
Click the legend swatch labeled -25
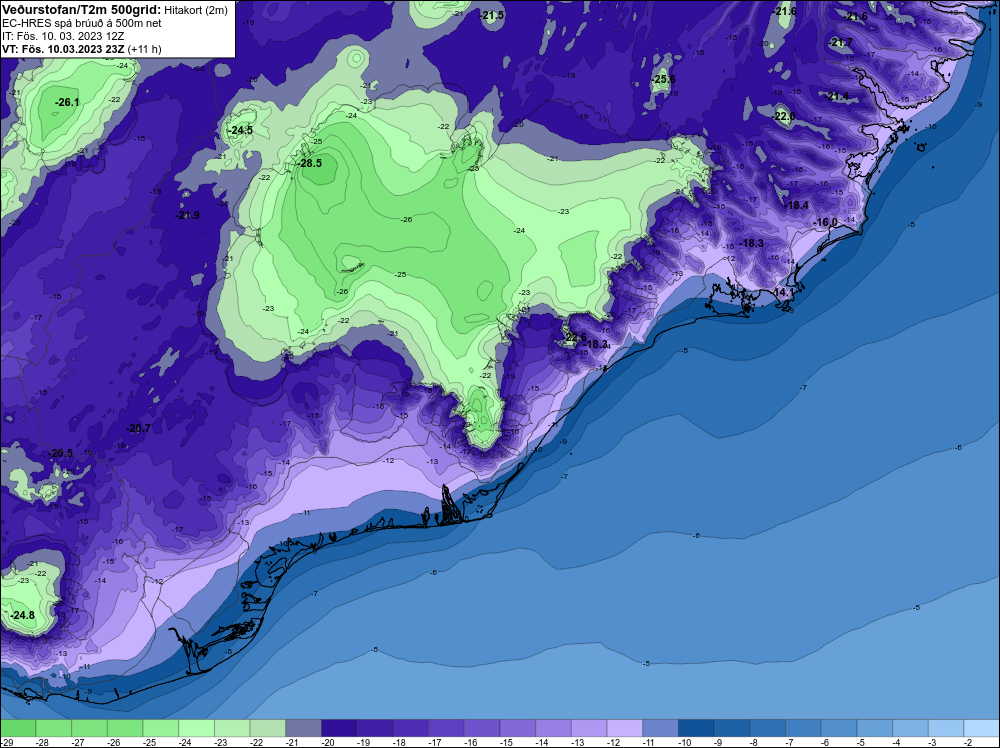click(x=161, y=728)
